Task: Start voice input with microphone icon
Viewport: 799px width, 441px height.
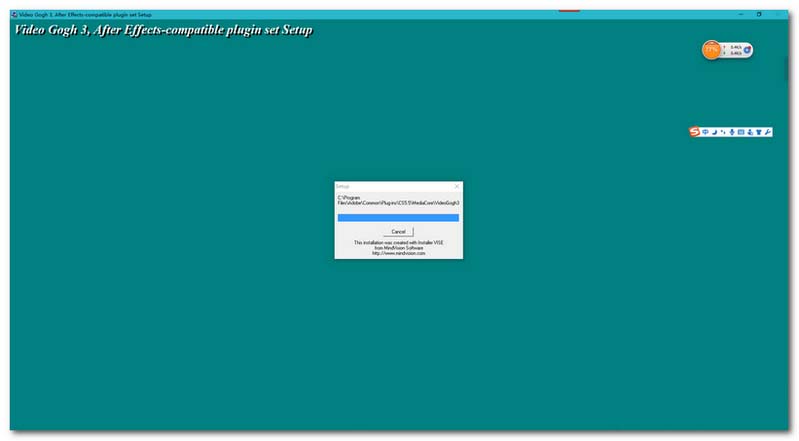Action: point(732,132)
